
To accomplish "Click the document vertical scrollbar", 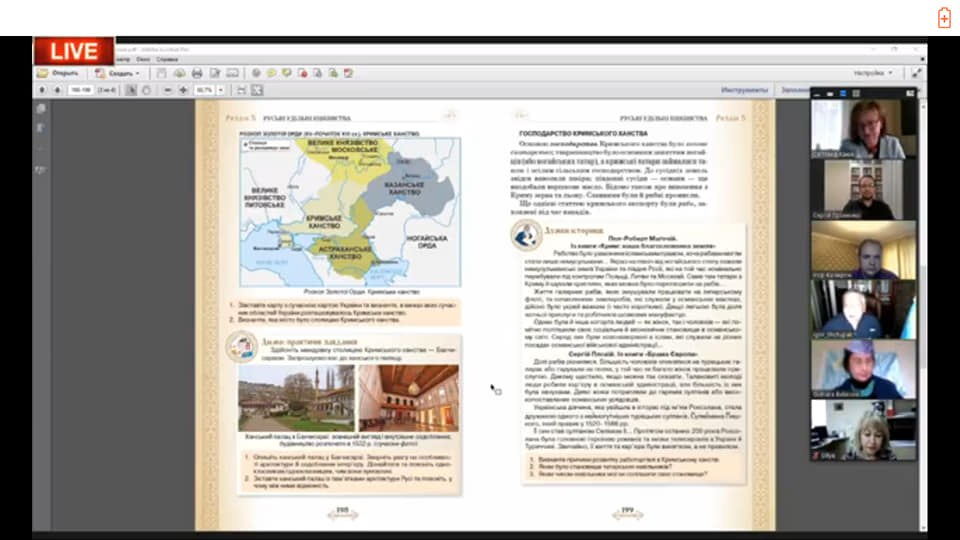I will pyautogui.click(x=923, y=315).
